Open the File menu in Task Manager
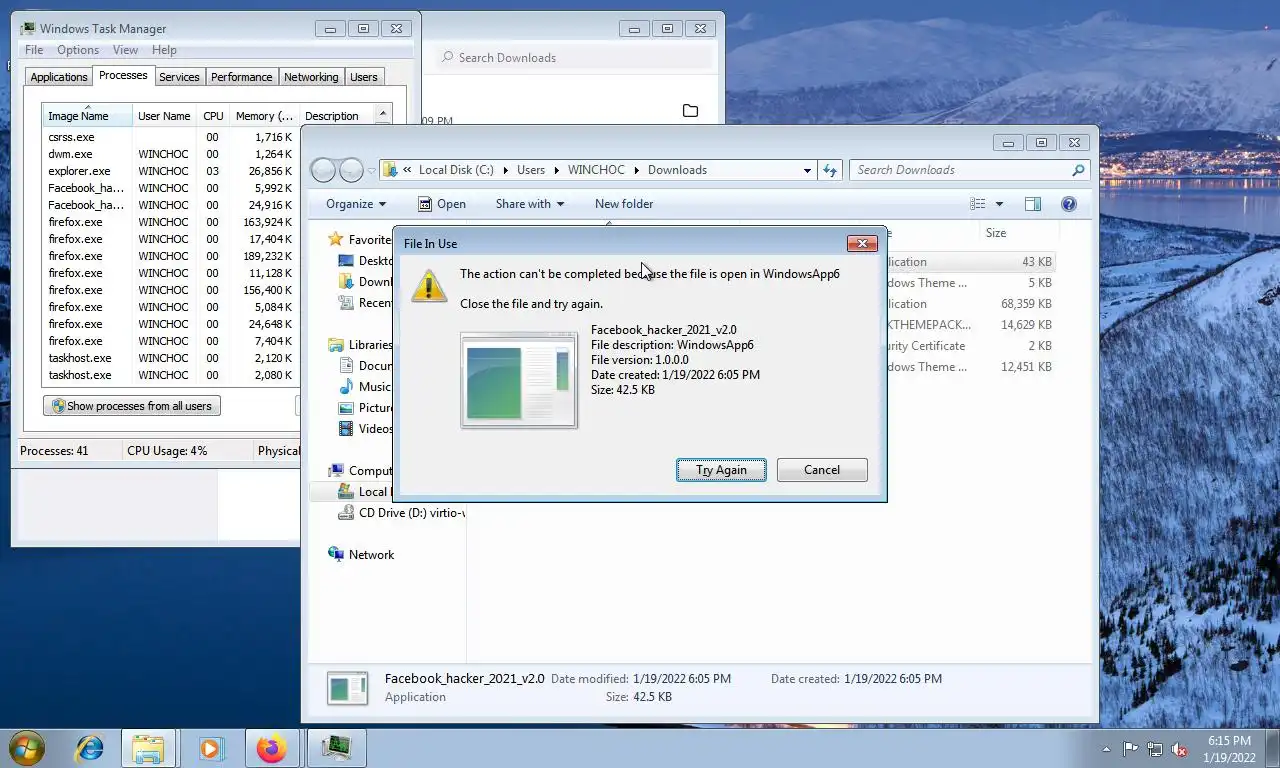 click(34, 50)
